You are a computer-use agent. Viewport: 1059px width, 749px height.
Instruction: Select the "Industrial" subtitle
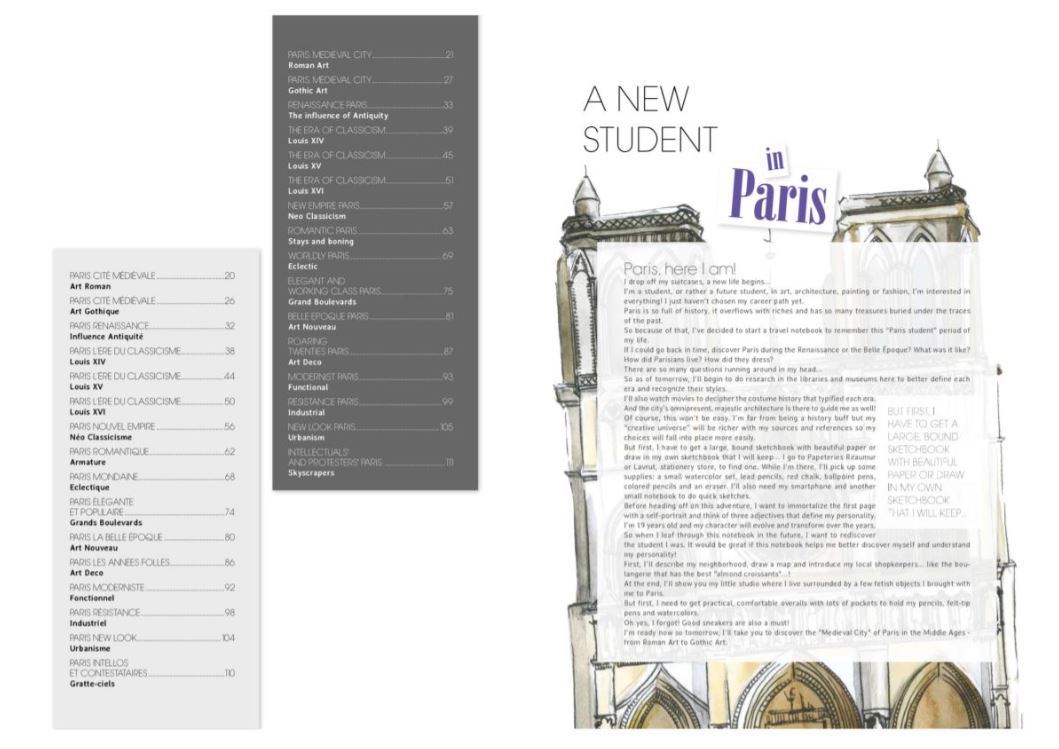[x=307, y=412]
